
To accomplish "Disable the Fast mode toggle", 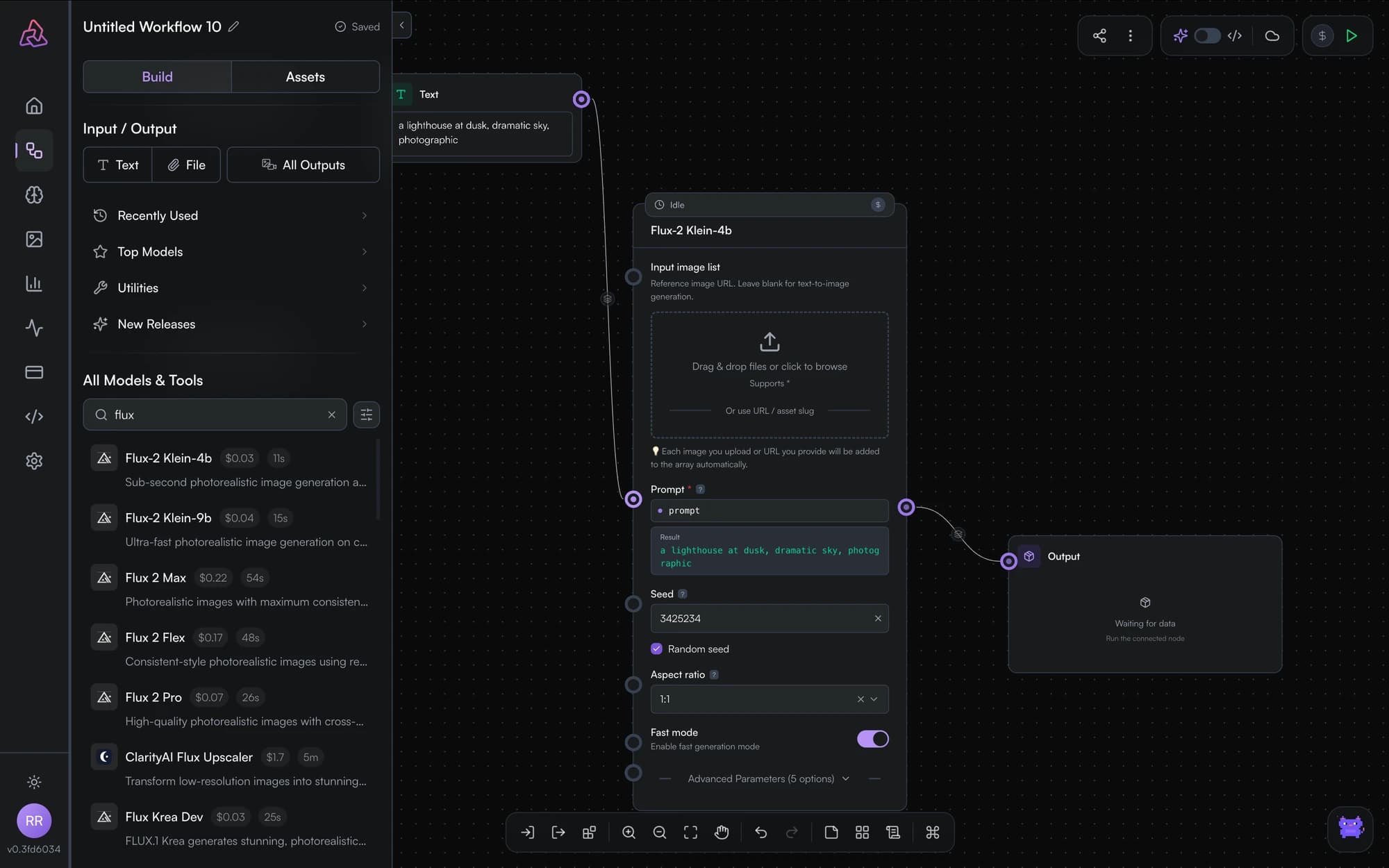I will pyautogui.click(x=872, y=739).
